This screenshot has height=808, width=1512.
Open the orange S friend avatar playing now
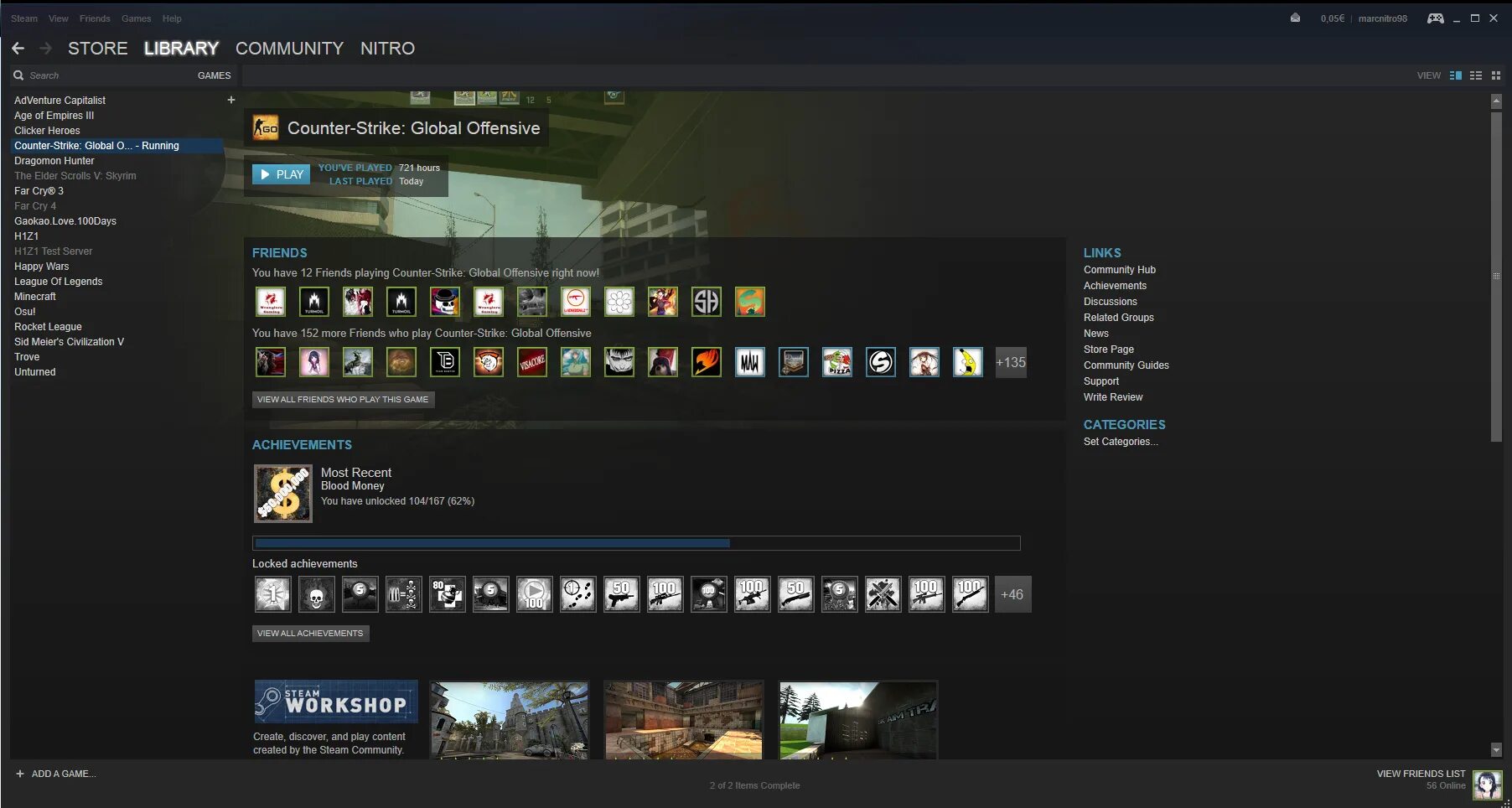(x=750, y=302)
